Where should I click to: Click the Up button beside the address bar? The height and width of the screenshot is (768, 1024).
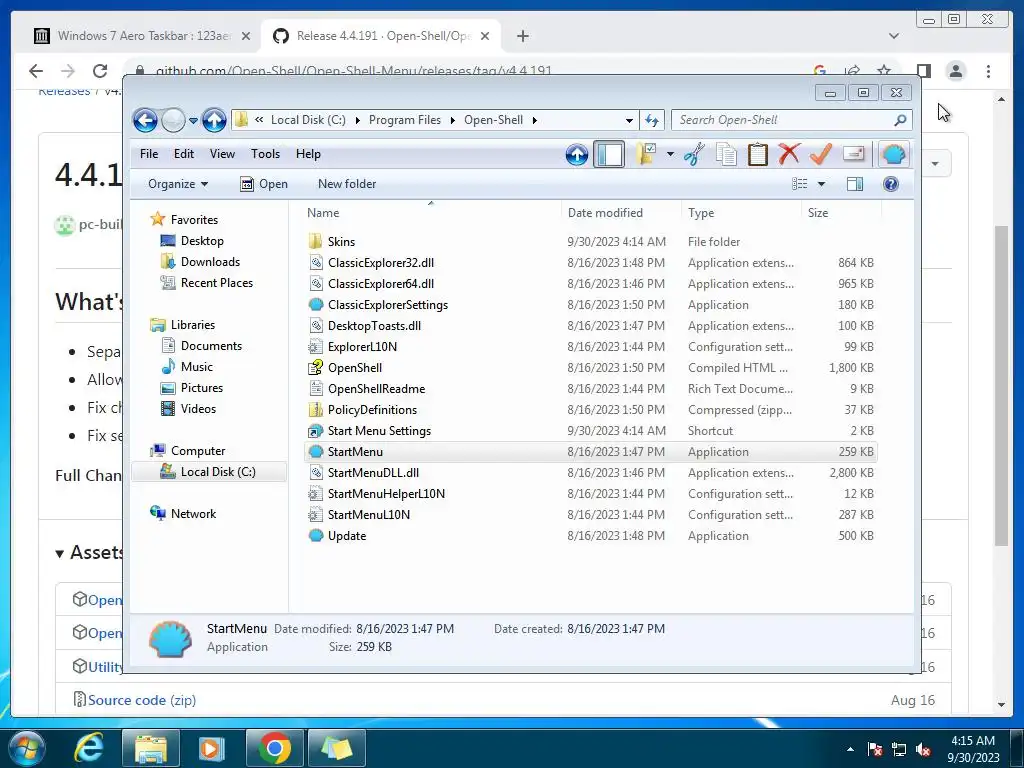pos(214,120)
